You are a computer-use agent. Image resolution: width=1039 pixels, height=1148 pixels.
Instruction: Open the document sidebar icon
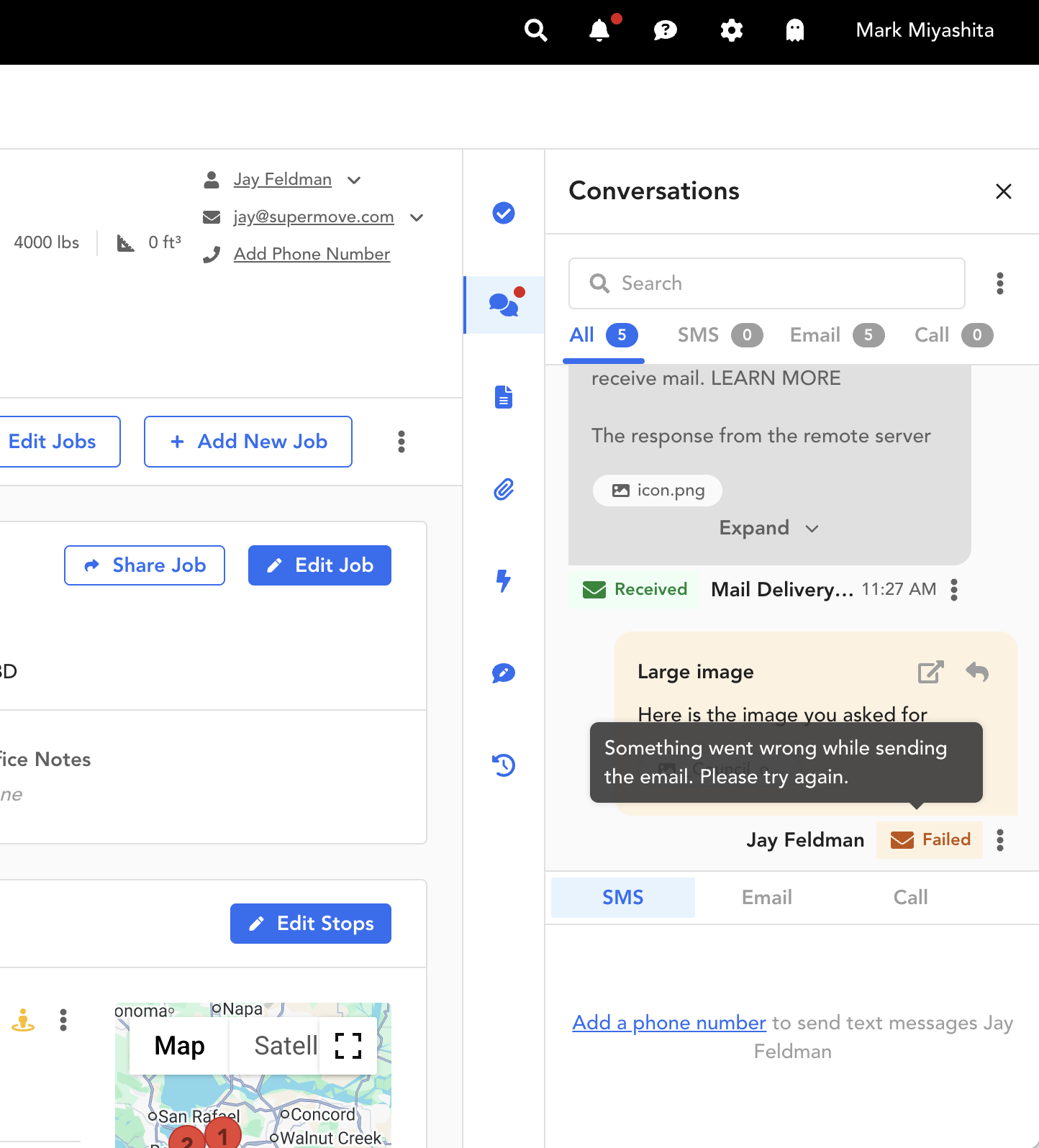504,397
